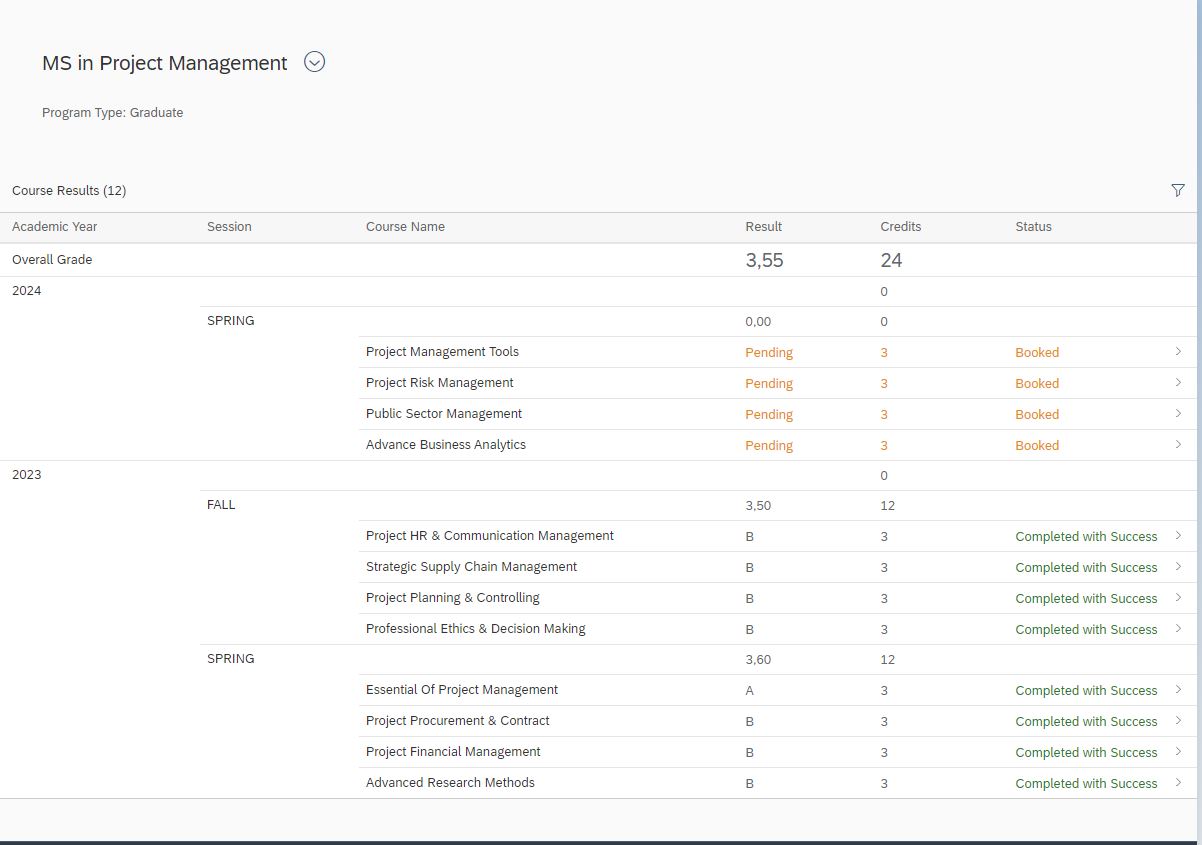Click the Session column header

tap(229, 227)
